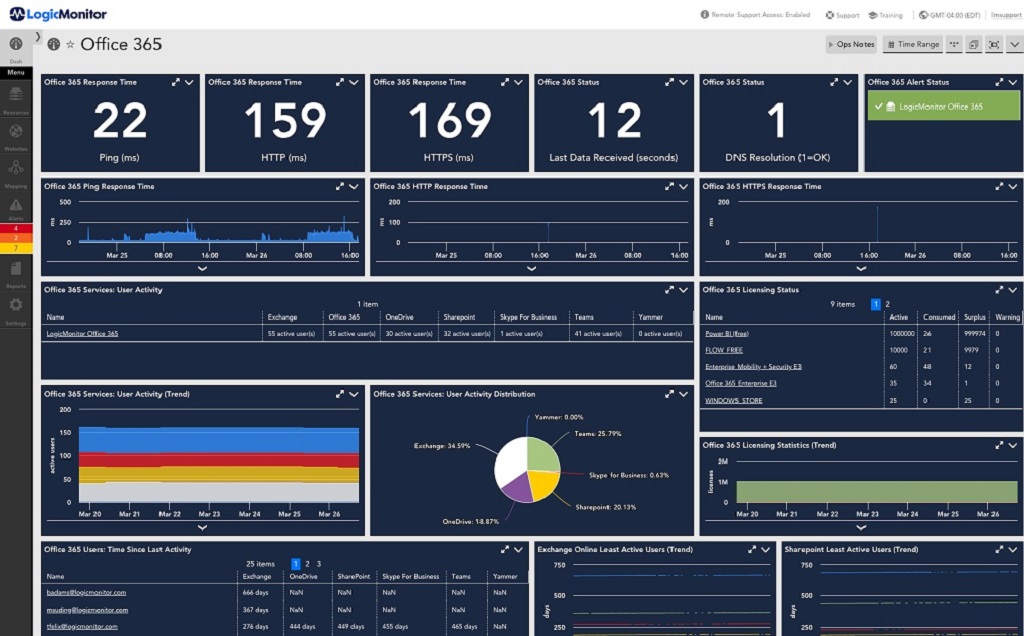Image resolution: width=1024 pixels, height=636 pixels.
Task: Click the fullscreen icon in toolbar
Action: click(x=994, y=44)
